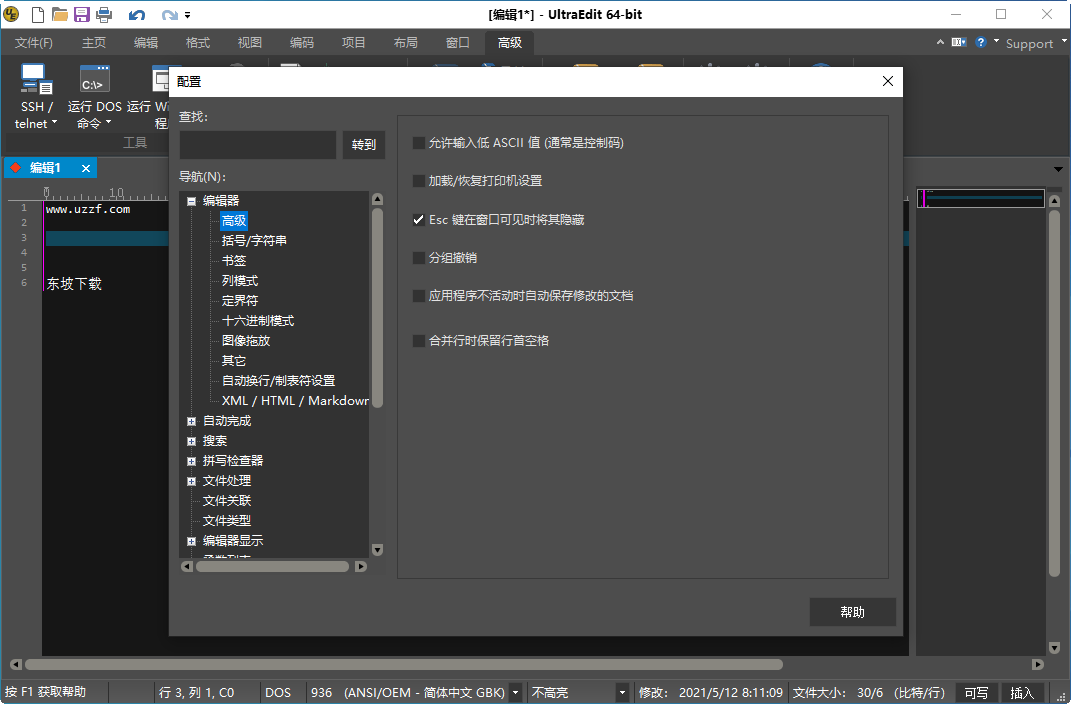Open the 不高亮 highlighting dropdown
The image size is (1071, 704).
tap(622, 693)
